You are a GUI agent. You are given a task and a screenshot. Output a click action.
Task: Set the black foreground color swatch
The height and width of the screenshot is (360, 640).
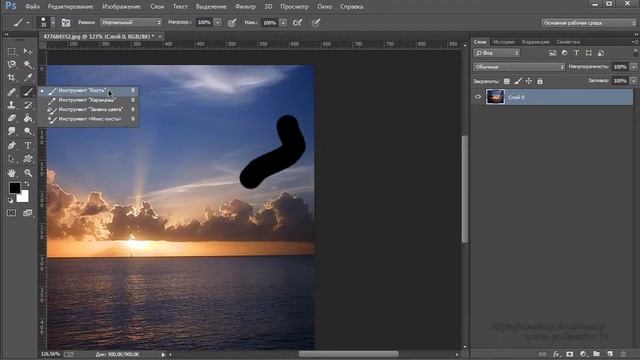point(15,188)
